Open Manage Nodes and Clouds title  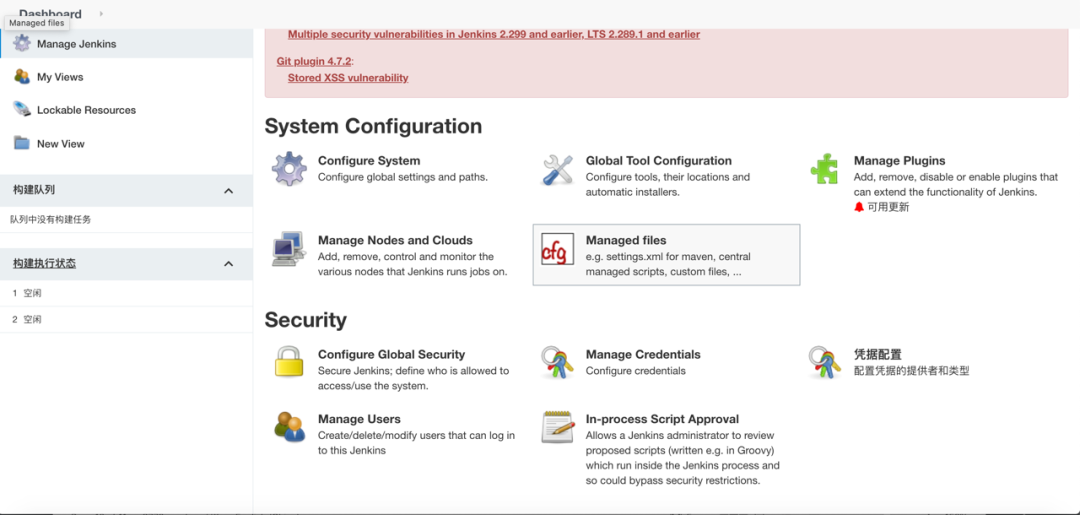395,240
